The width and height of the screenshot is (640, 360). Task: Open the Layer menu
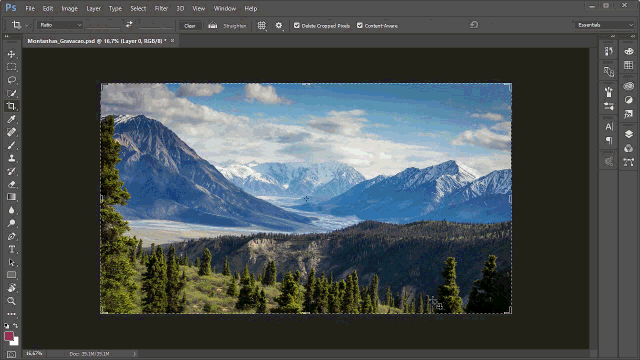[x=93, y=8]
